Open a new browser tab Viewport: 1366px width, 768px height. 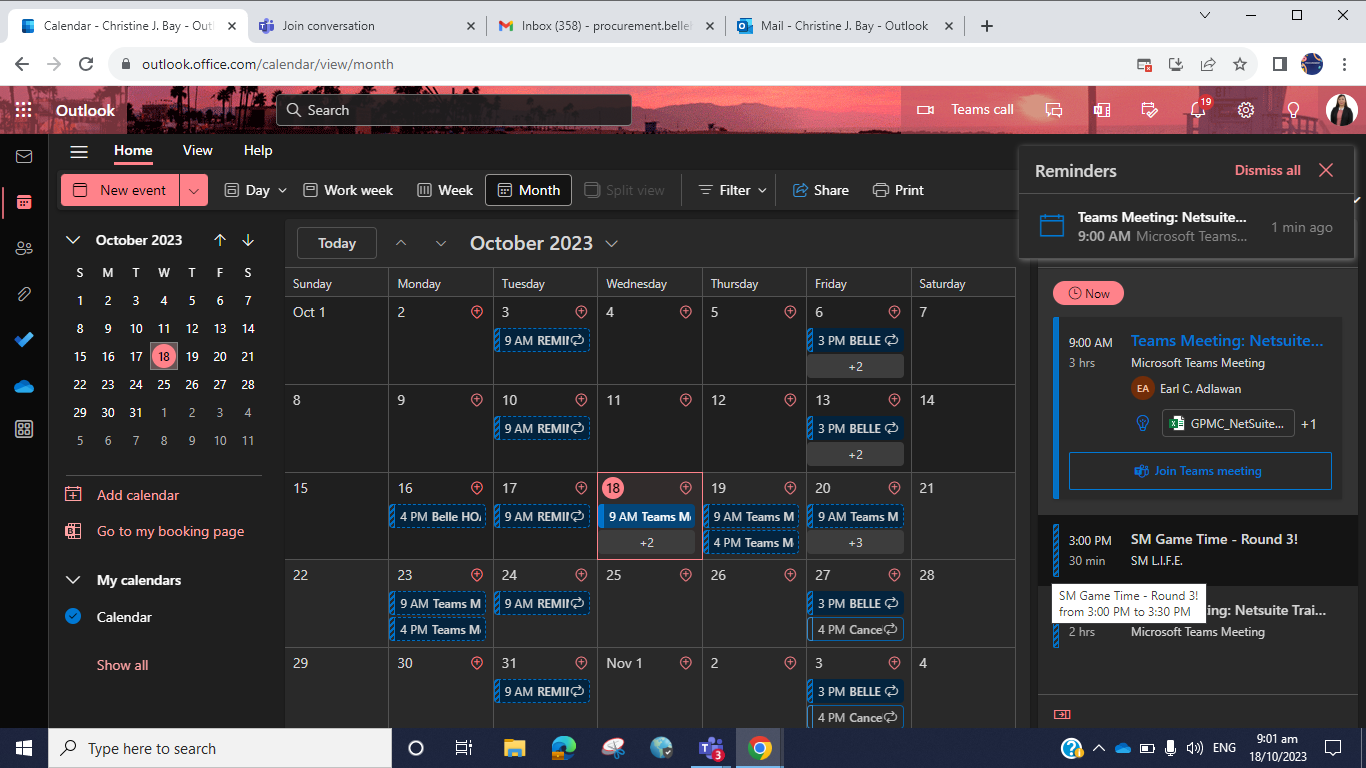(987, 26)
